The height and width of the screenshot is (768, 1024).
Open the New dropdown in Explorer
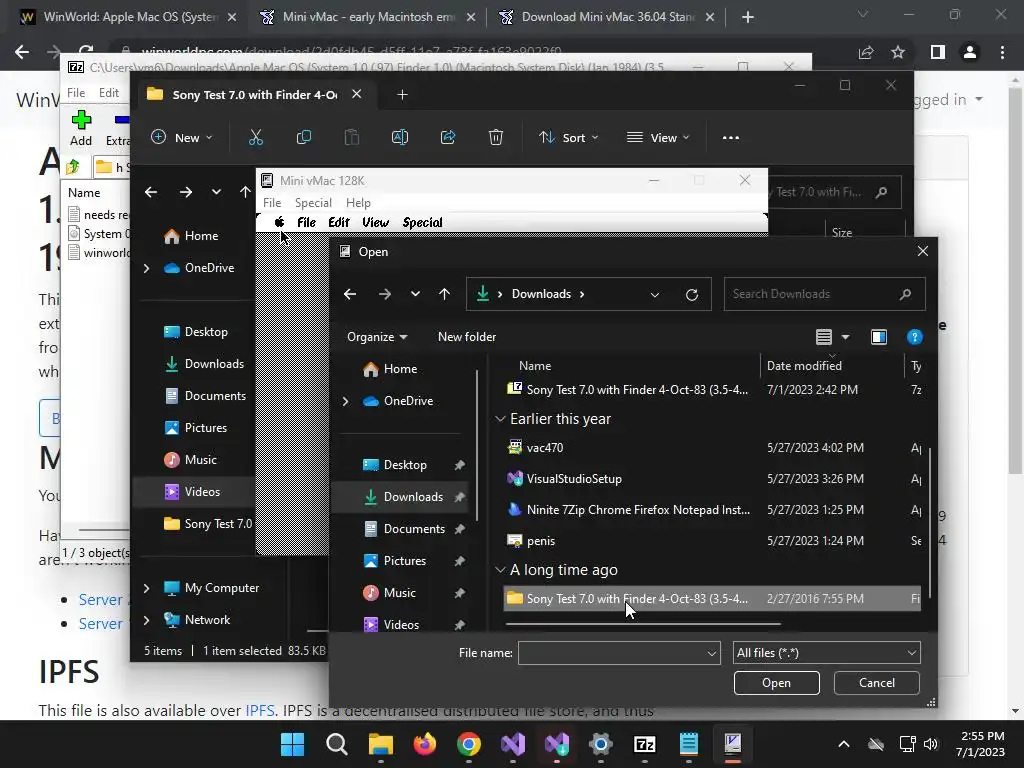pyautogui.click(x=182, y=138)
